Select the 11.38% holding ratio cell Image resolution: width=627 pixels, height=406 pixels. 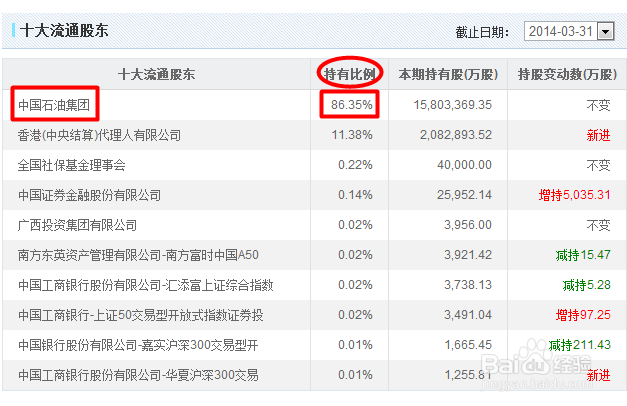(352, 135)
